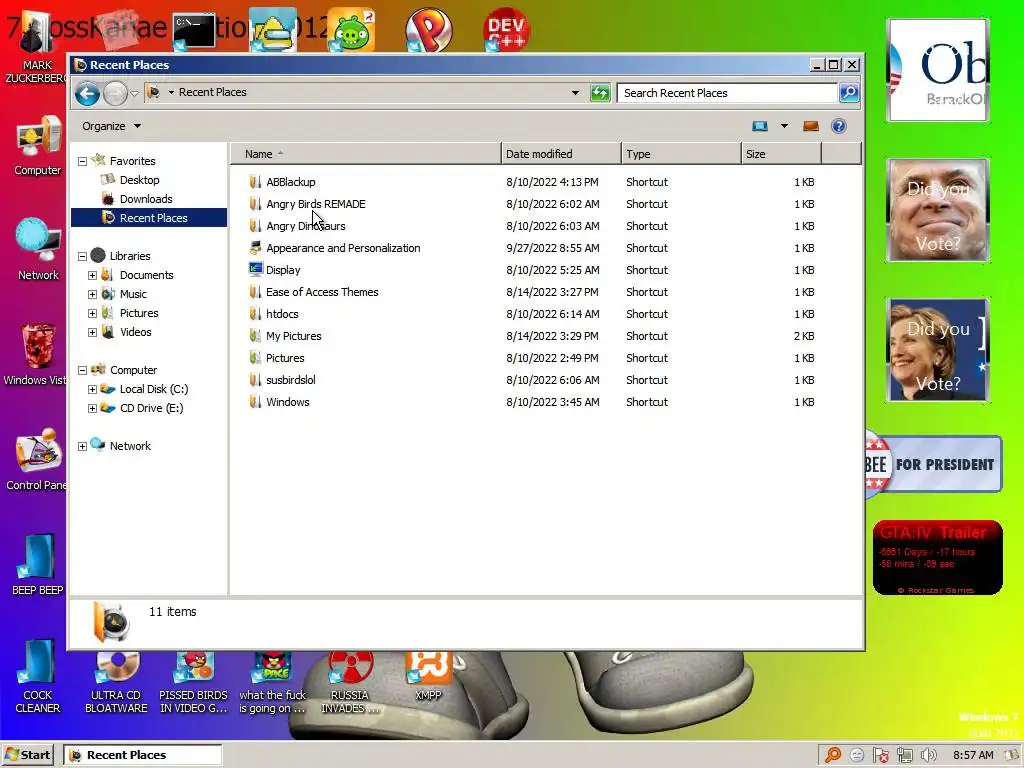
Task: Select the Ease of Access Themes shortcut
Action: tap(322, 292)
